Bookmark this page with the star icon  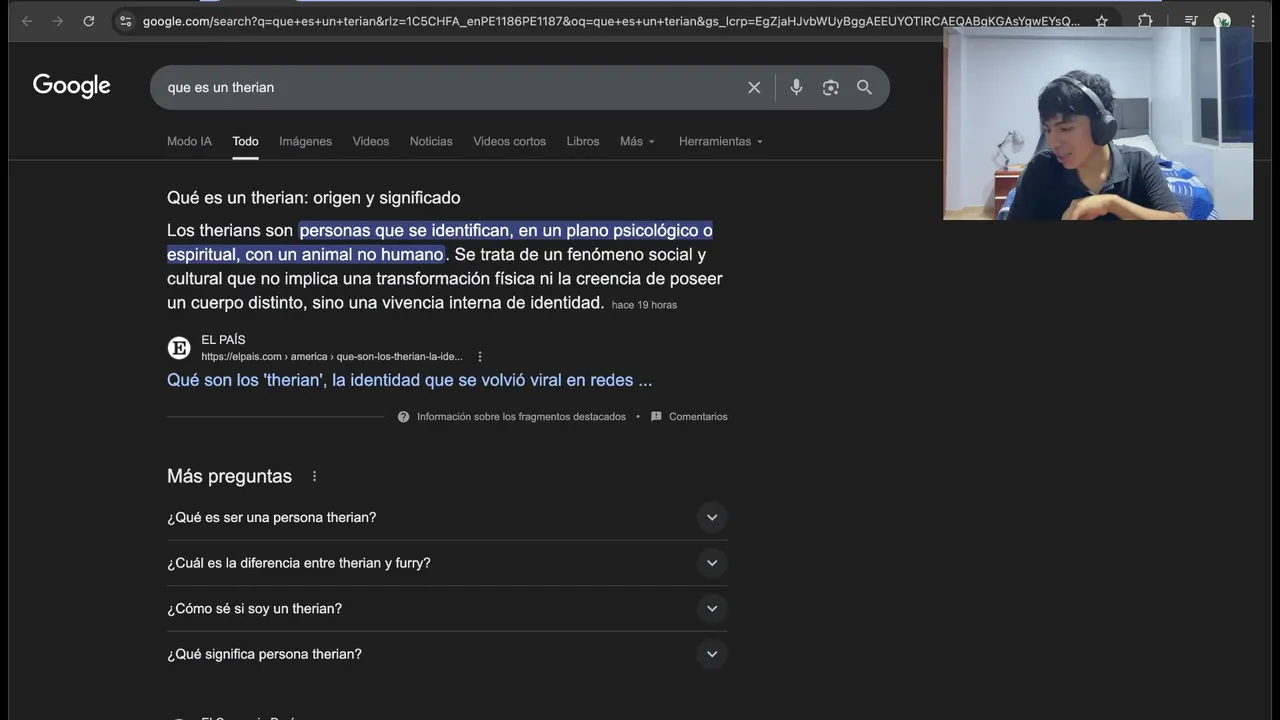pyautogui.click(x=1101, y=21)
